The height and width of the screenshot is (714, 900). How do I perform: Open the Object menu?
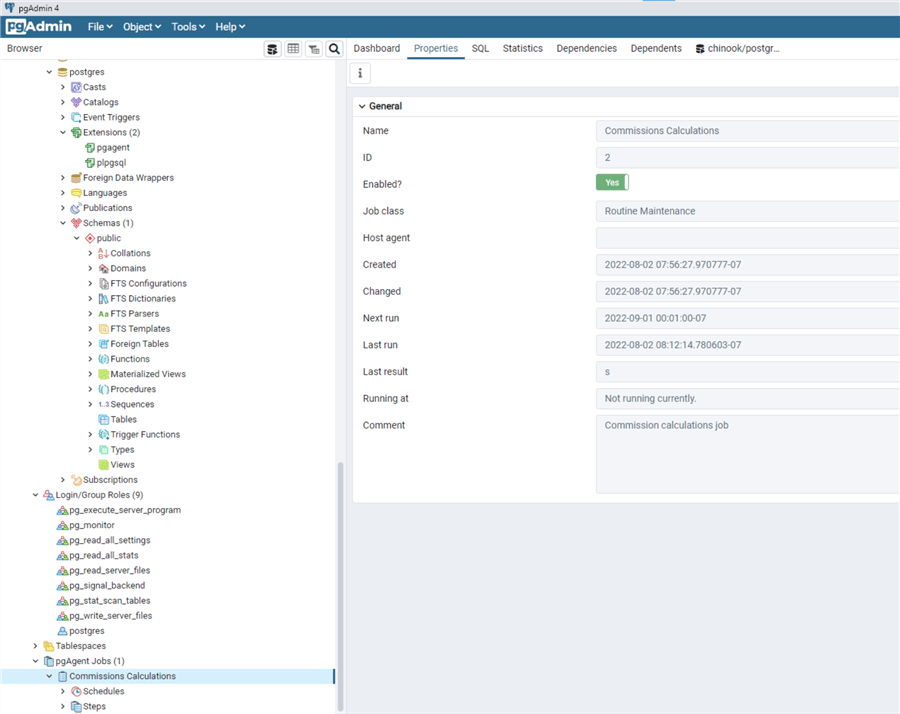point(142,27)
